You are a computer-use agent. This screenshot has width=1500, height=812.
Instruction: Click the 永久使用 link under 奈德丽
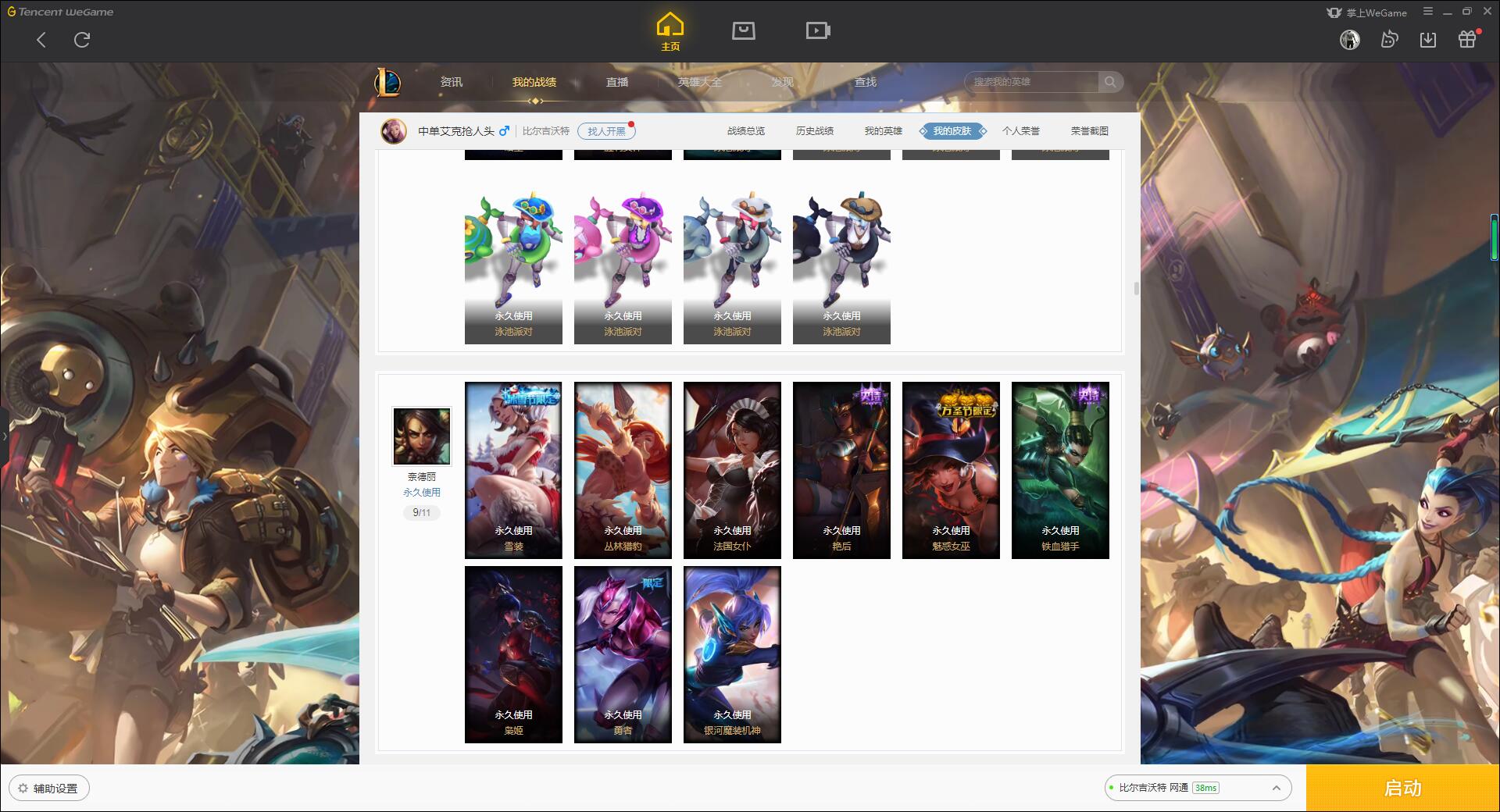pos(422,493)
